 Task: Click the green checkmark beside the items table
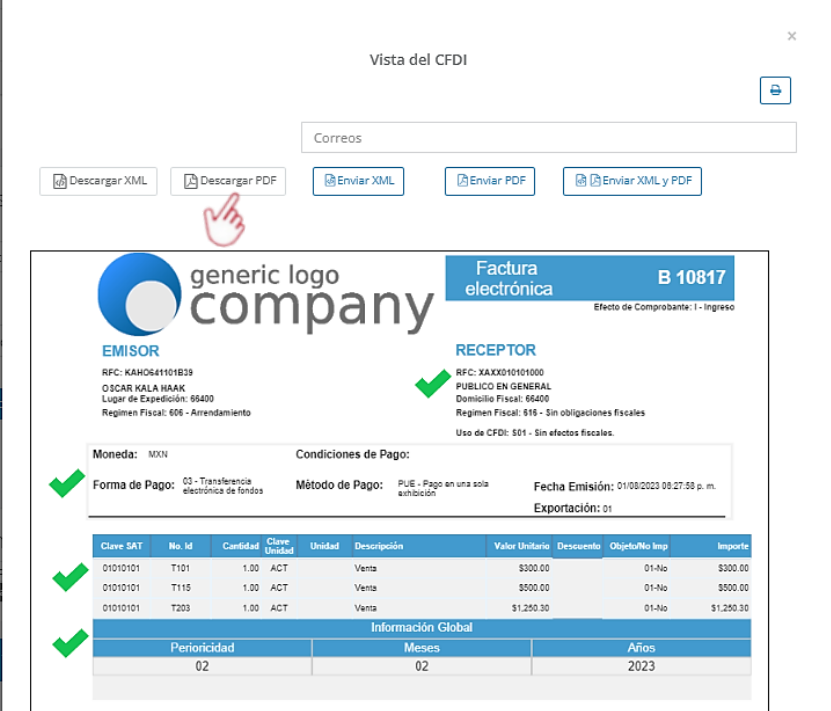click(68, 576)
